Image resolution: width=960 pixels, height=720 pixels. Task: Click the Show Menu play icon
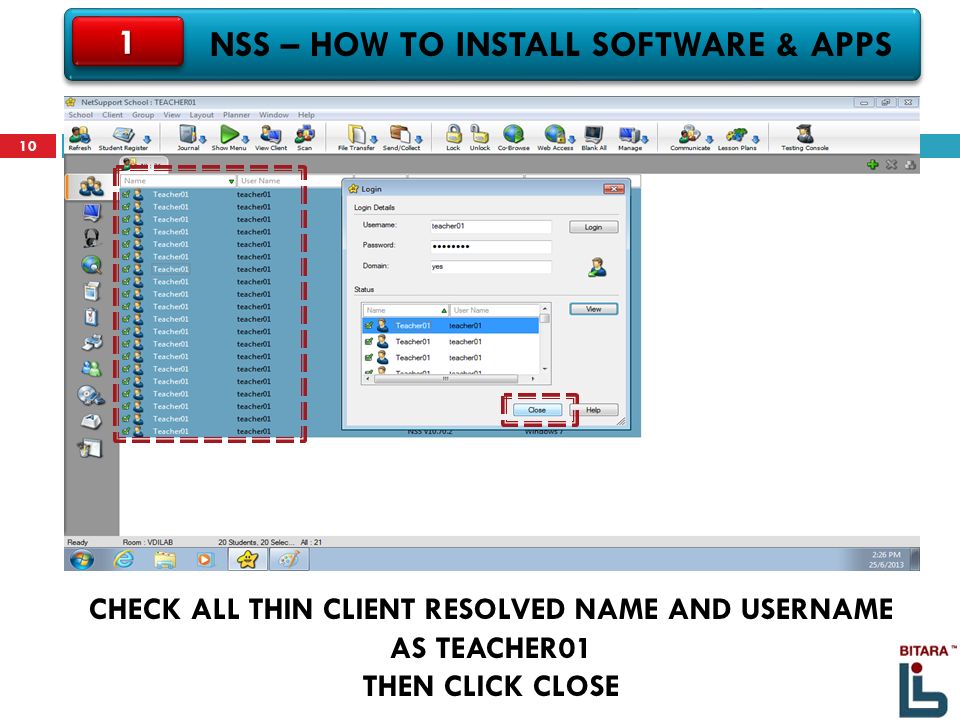click(x=229, y=138)
